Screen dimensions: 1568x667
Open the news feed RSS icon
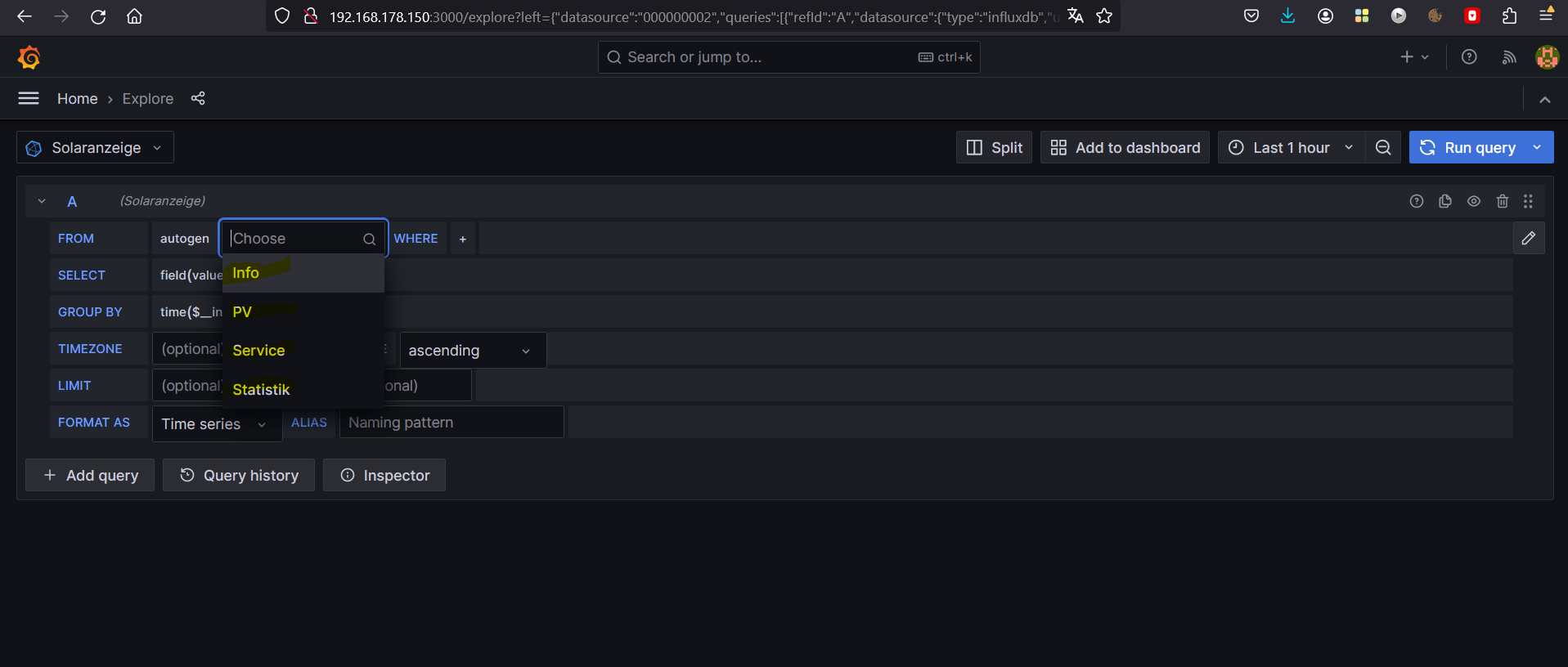pyautogui.click(x=1509, y=57)
